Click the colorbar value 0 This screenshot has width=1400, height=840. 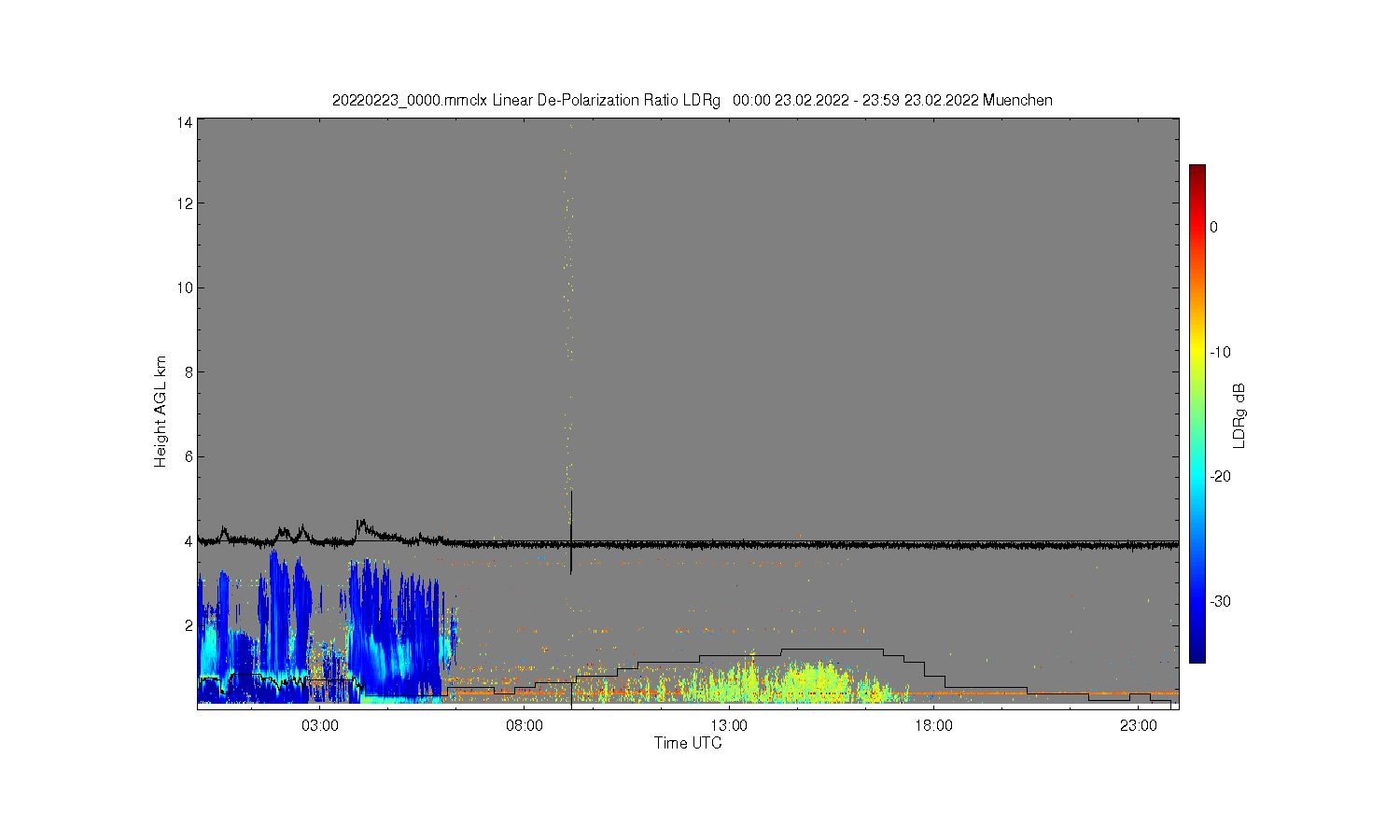click(x=1213, y=227)
